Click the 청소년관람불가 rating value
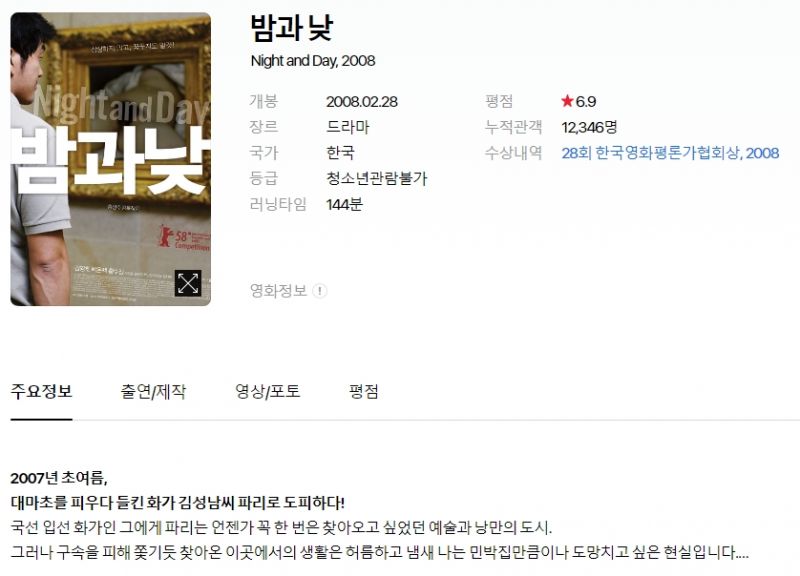Image resolution: width=800 pixels, height=576 pixels. [377, 179]
